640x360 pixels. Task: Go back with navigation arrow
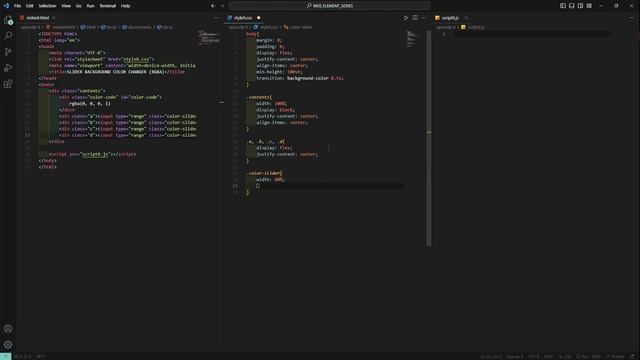(x=213, y=6)
